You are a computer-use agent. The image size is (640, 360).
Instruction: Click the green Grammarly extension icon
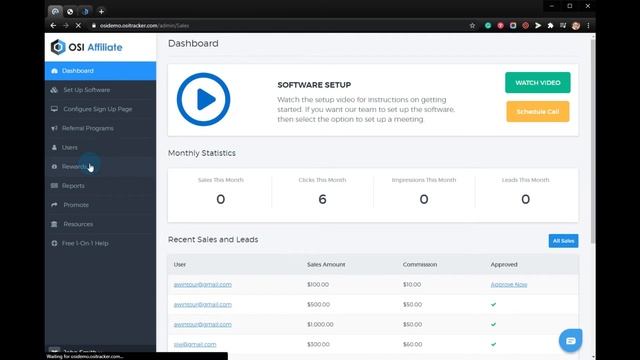pos(488,26)
